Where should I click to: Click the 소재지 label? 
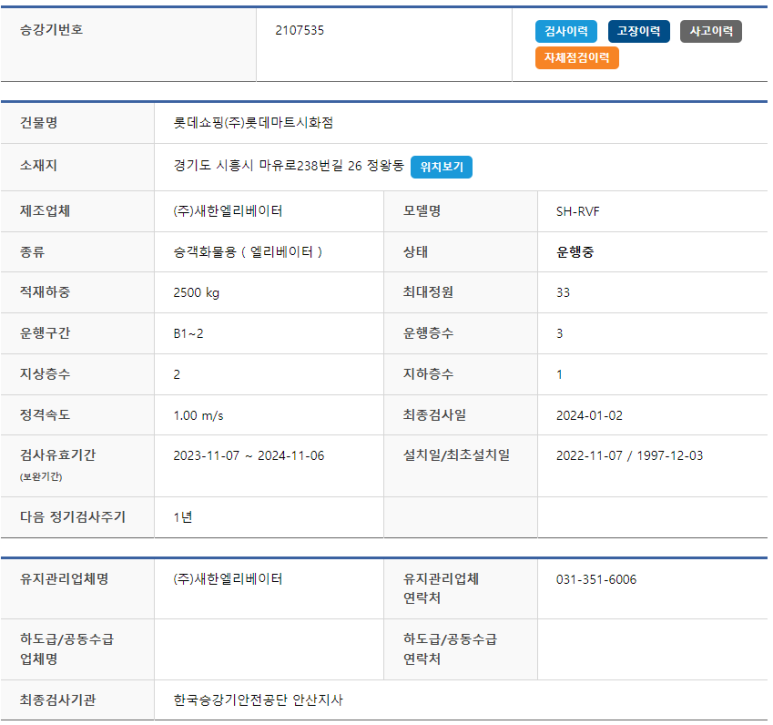[38, 165]
